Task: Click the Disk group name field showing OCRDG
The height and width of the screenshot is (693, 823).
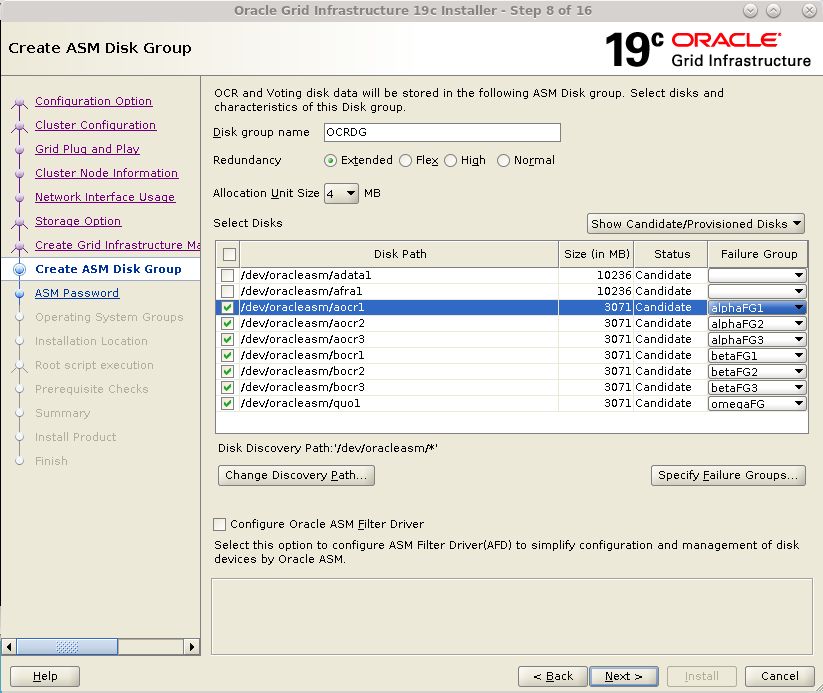Action: pos(441,132)
